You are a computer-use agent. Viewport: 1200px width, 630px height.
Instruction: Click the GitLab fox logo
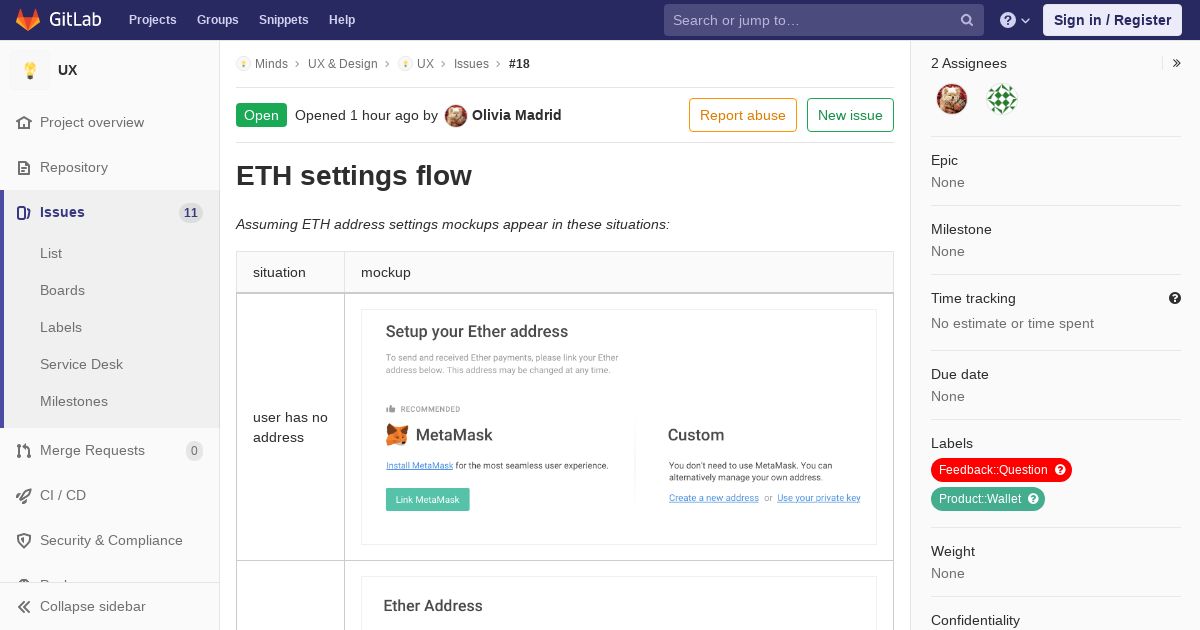[x=28, y=19]
